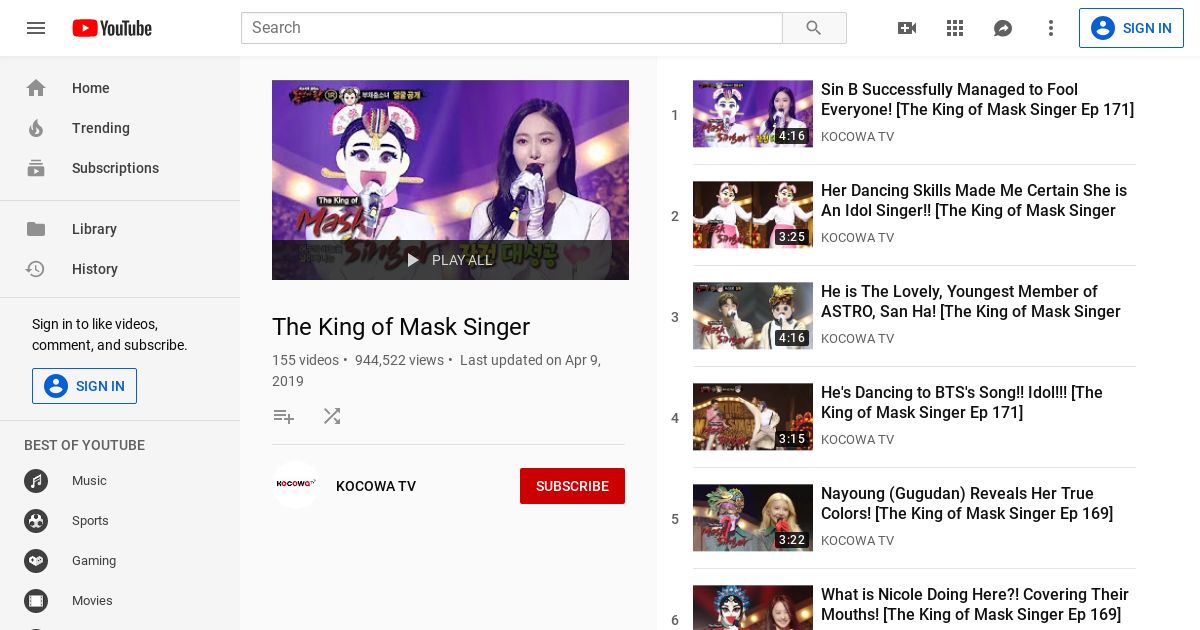Open 'He is The Lovely, Youngest Member' title
This screenshot has height=630, width=1200.
coord(971,302)
